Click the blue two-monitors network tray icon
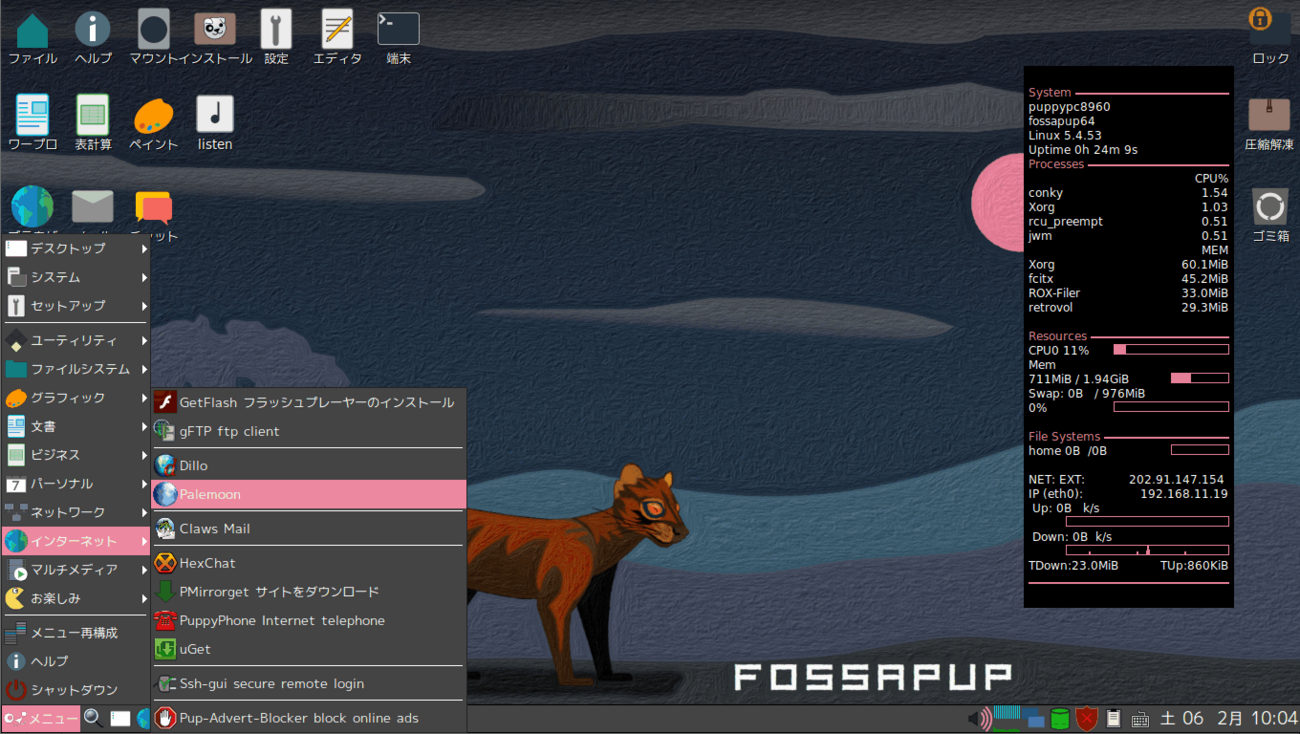 click(1034, 718)
